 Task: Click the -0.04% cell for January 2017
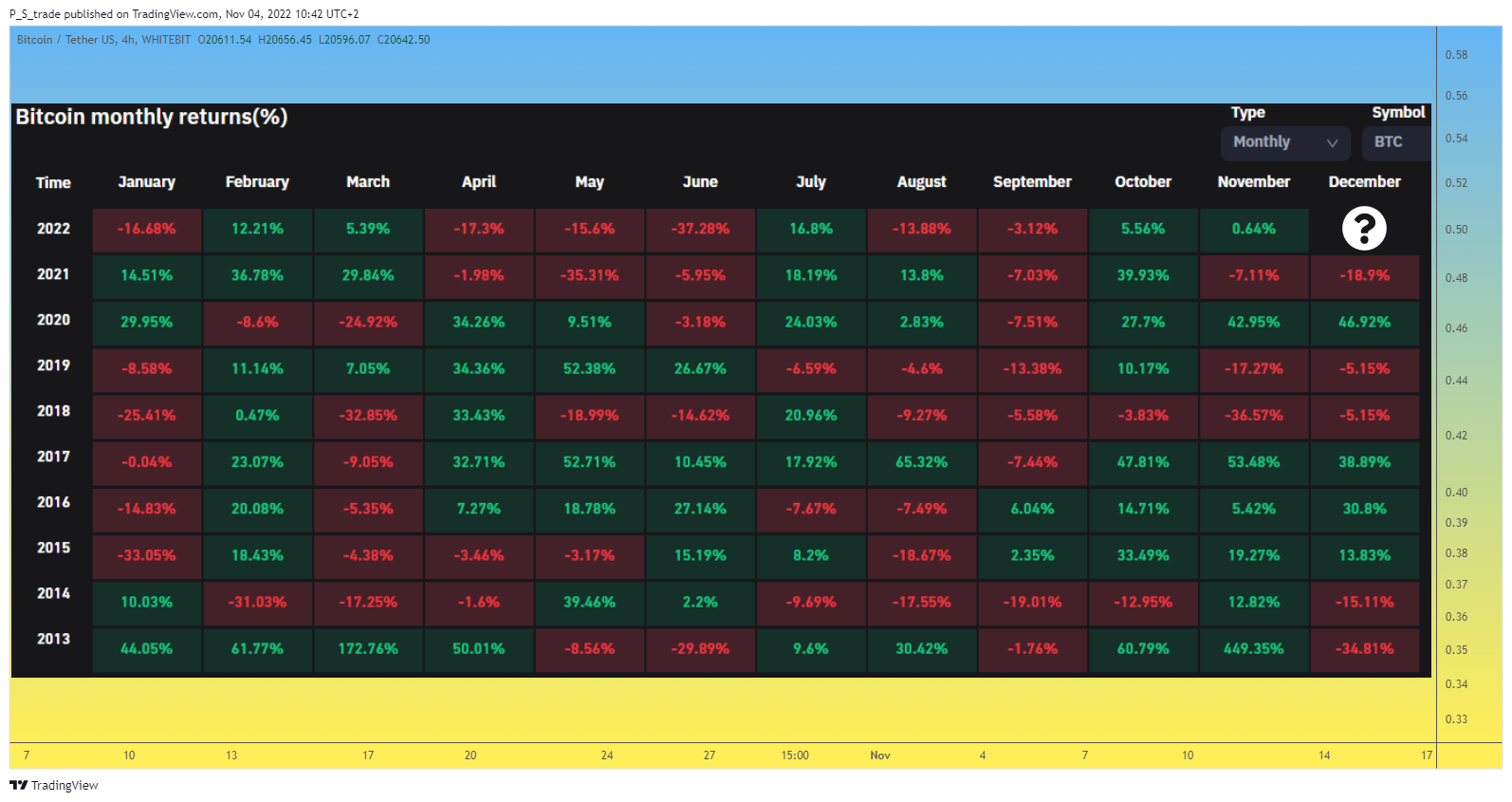pos(147,462)
